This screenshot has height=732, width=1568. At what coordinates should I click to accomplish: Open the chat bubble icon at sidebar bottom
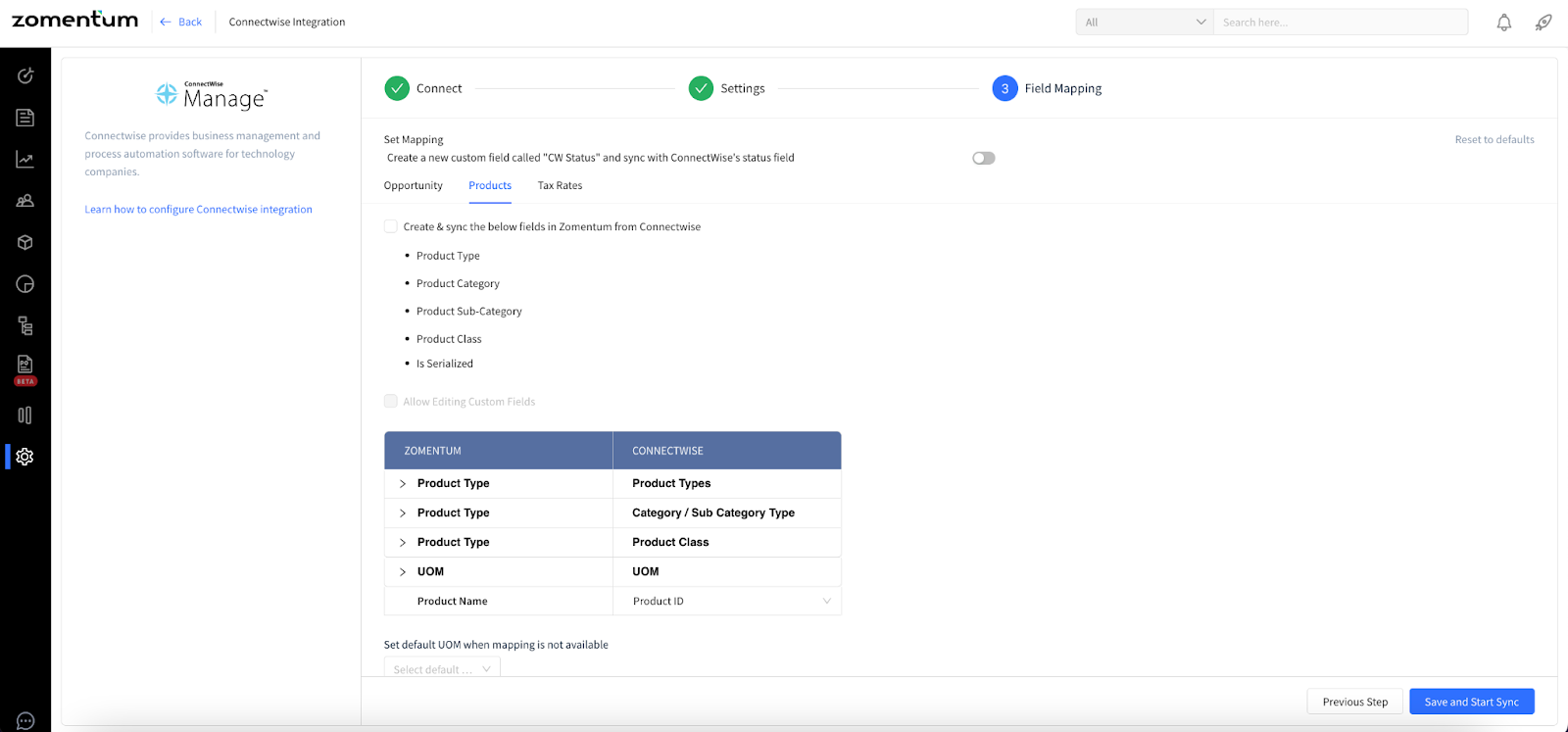(25, 721)
